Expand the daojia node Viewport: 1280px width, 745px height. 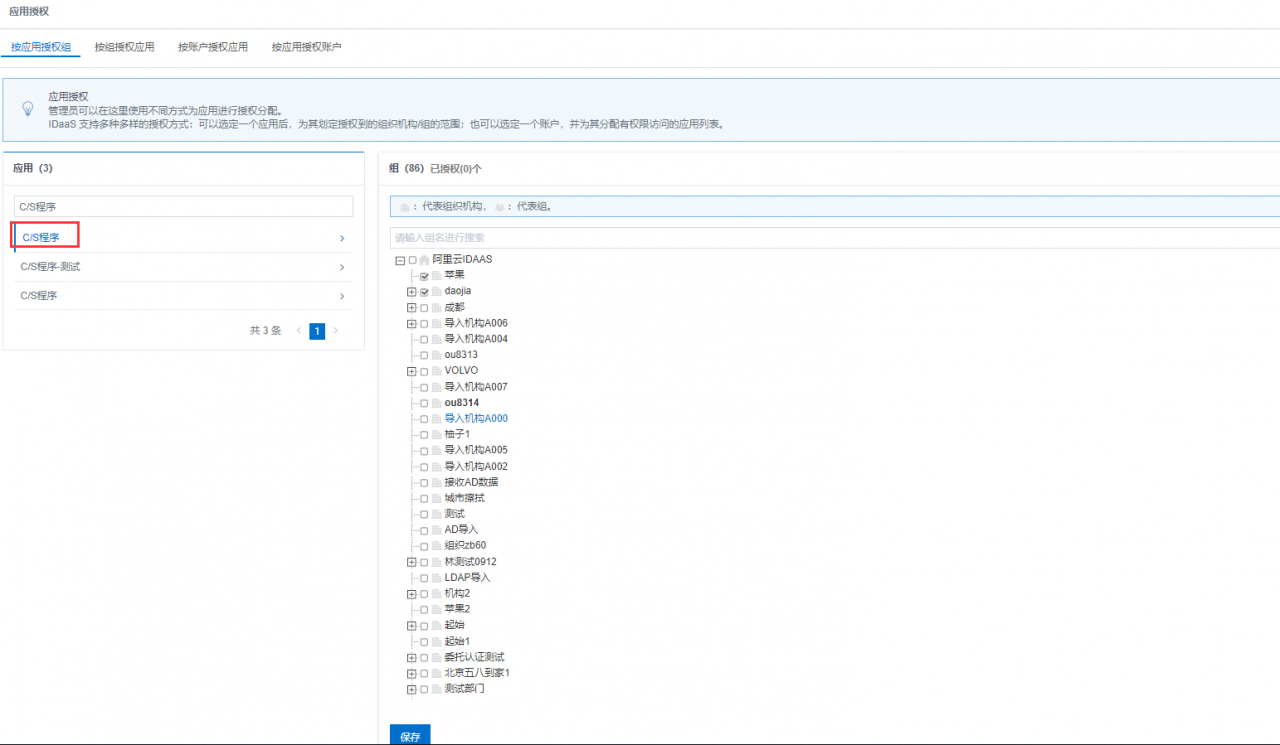[411, 292]
